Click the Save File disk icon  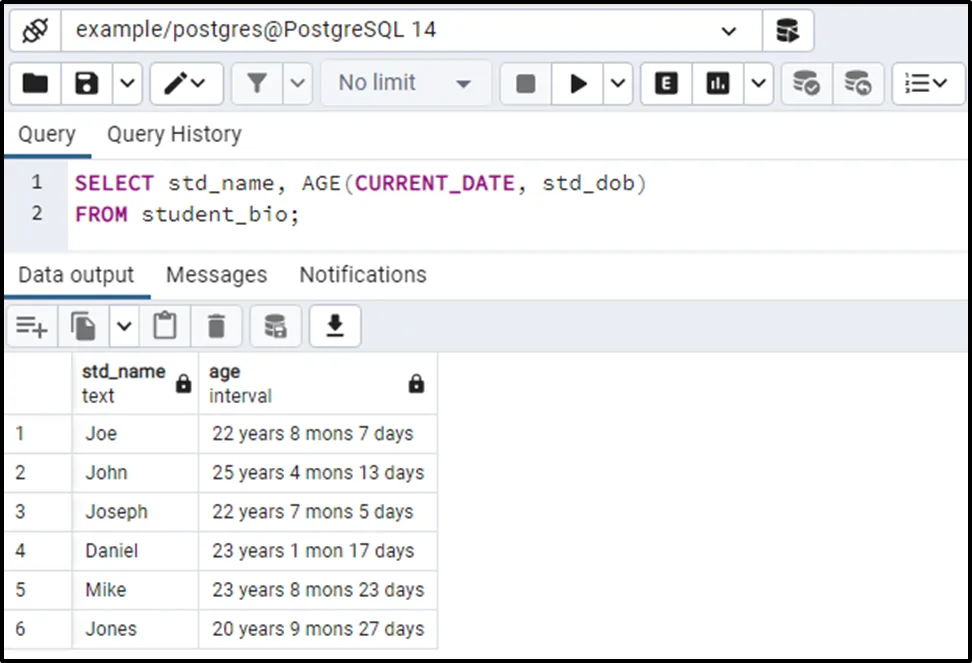click(87, 84)
